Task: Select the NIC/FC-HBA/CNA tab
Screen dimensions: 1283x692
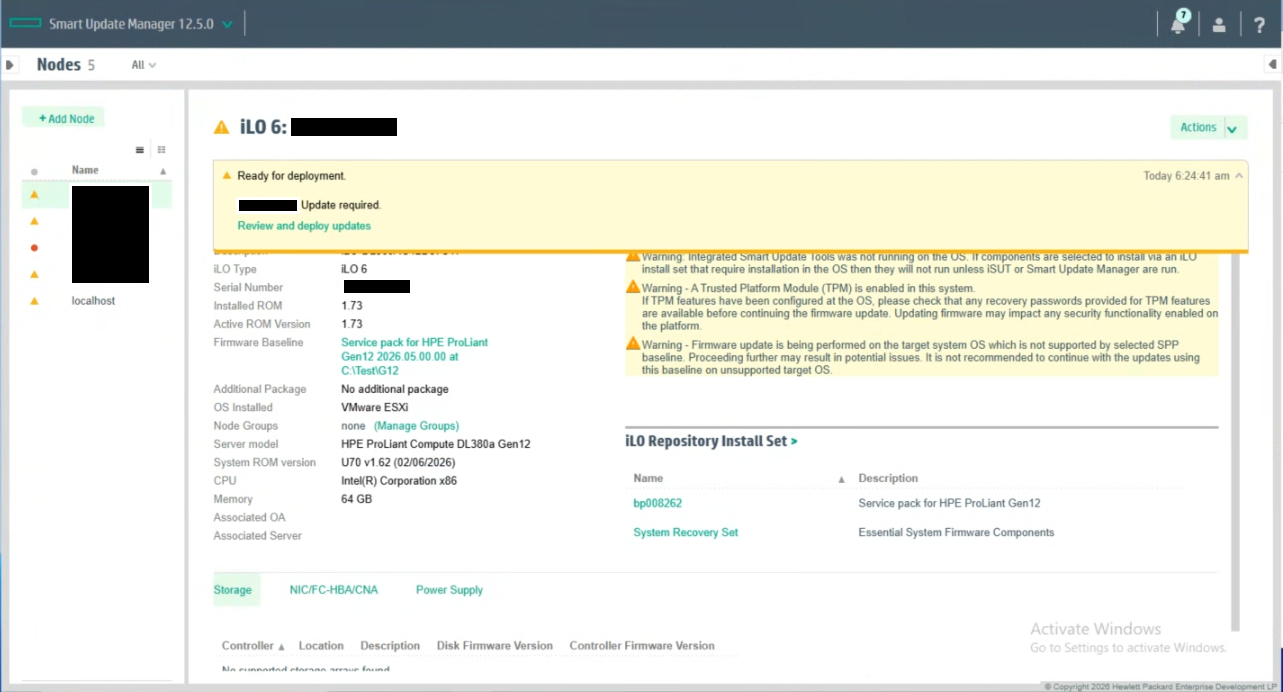Action: 334,590
